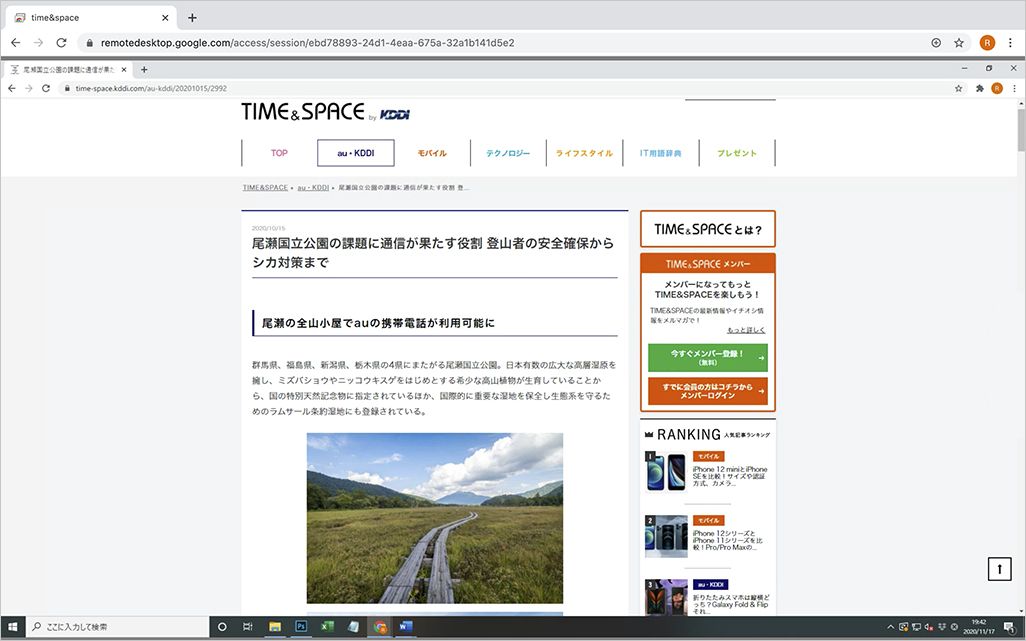The width and height of the screenshot is (1026, 641).
Task: Open ranking 3 folding smartphone thumbnail
Action: coord(666,597)
